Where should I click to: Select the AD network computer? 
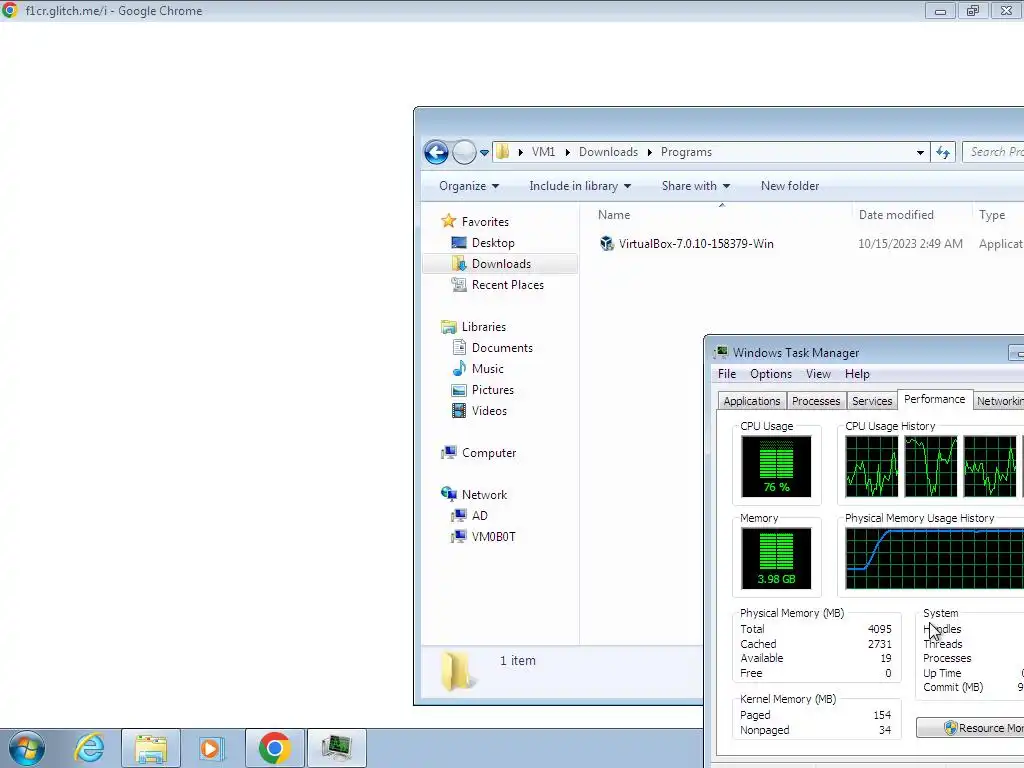479,516
